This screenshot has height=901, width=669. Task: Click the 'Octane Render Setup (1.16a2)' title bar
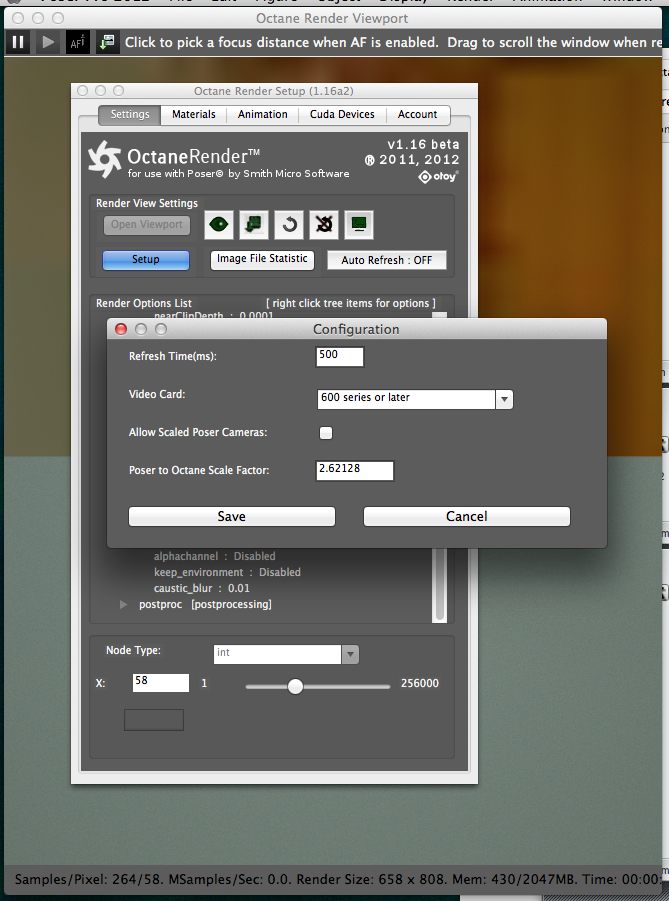coord(274,91)
